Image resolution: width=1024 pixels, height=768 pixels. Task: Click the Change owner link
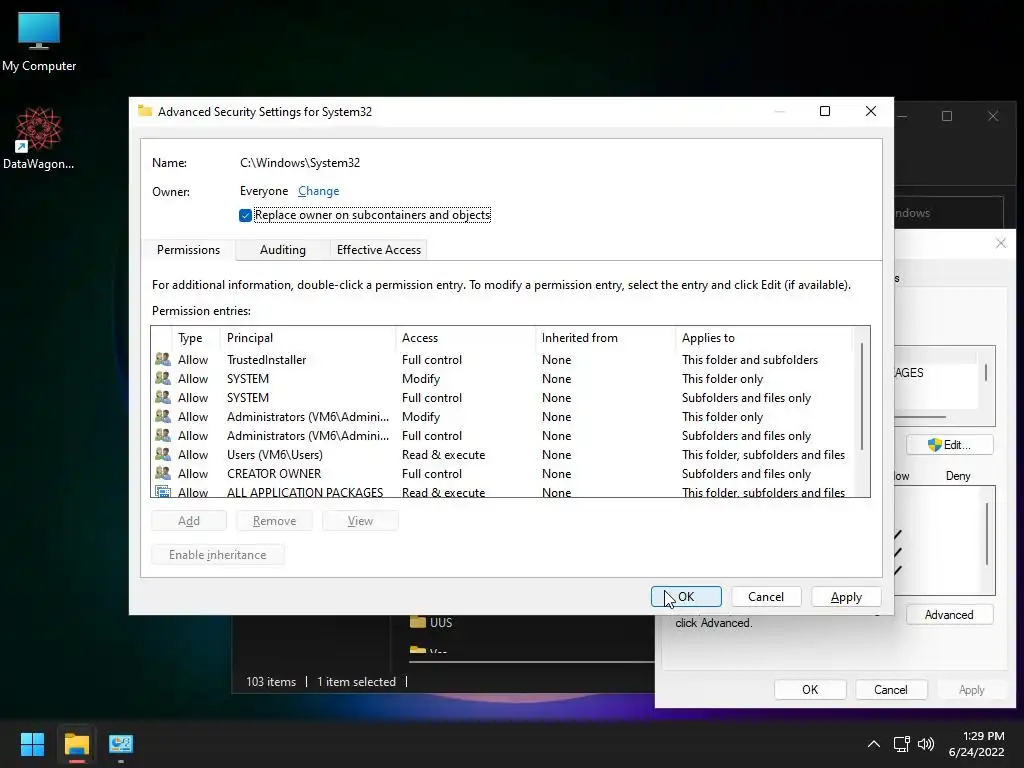coord(319,191)
